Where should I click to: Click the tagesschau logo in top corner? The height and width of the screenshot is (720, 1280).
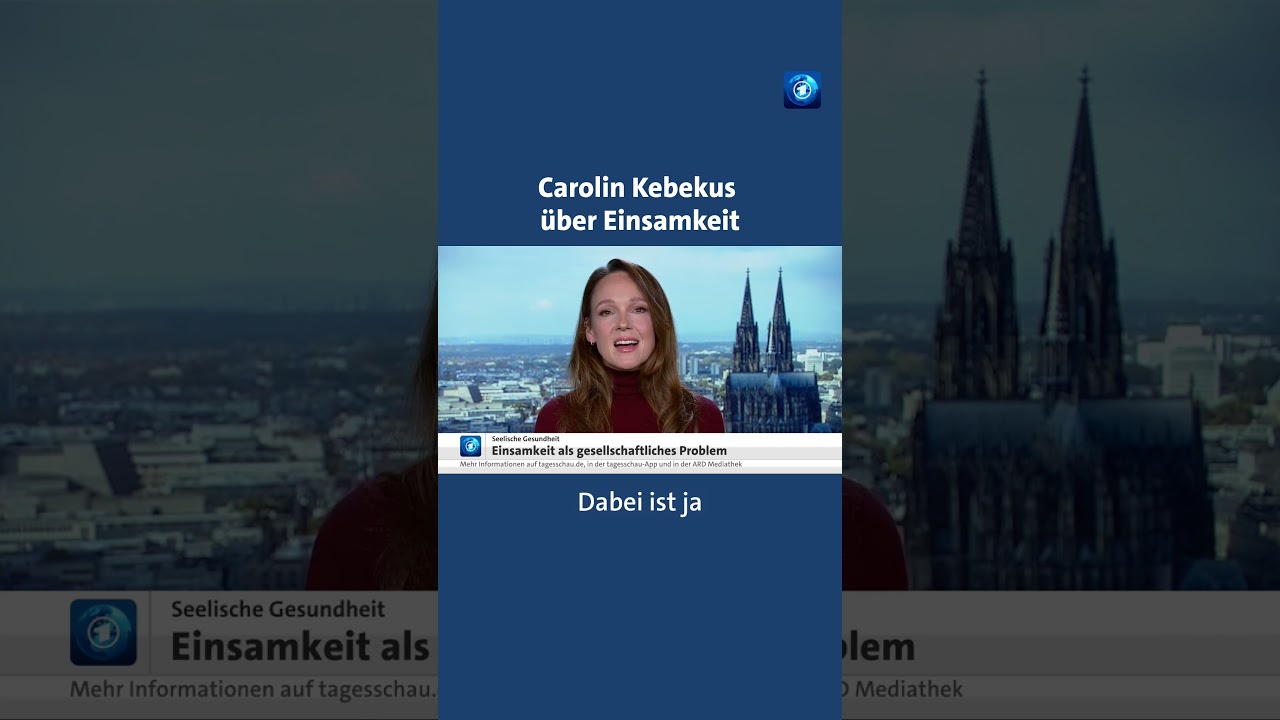[802, 90]
